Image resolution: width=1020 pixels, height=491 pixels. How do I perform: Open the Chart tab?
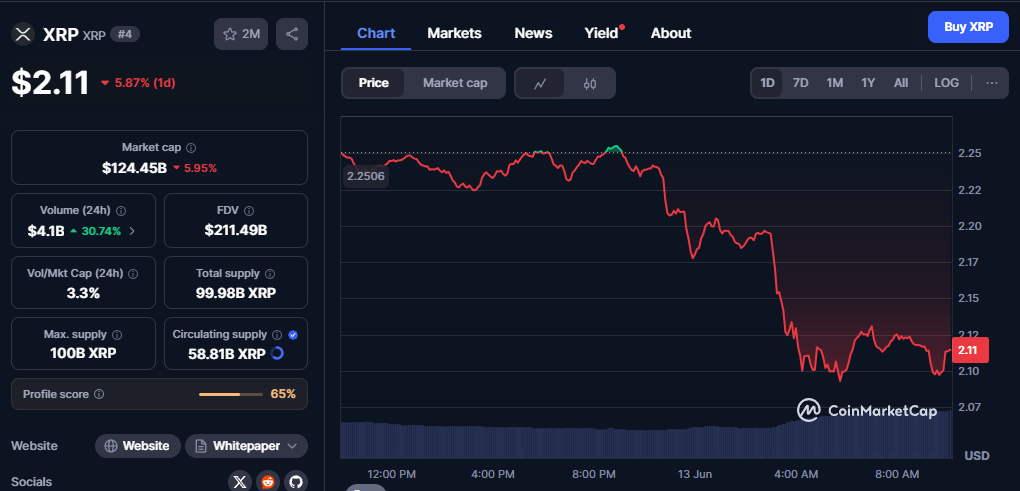pyautogui.click(x=376, y=33)
